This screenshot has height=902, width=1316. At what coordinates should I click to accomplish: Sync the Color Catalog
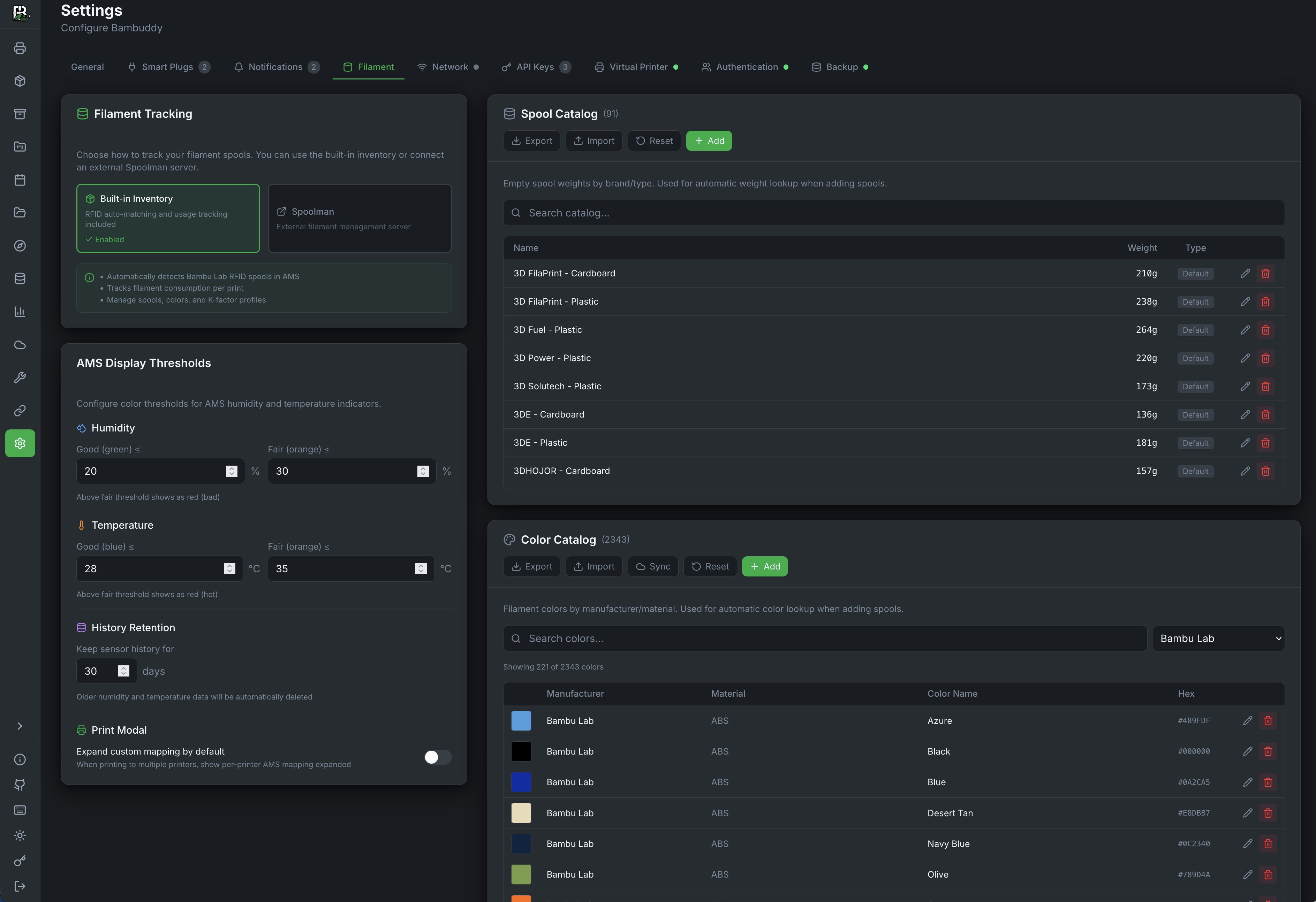click(x=652, y=566)
